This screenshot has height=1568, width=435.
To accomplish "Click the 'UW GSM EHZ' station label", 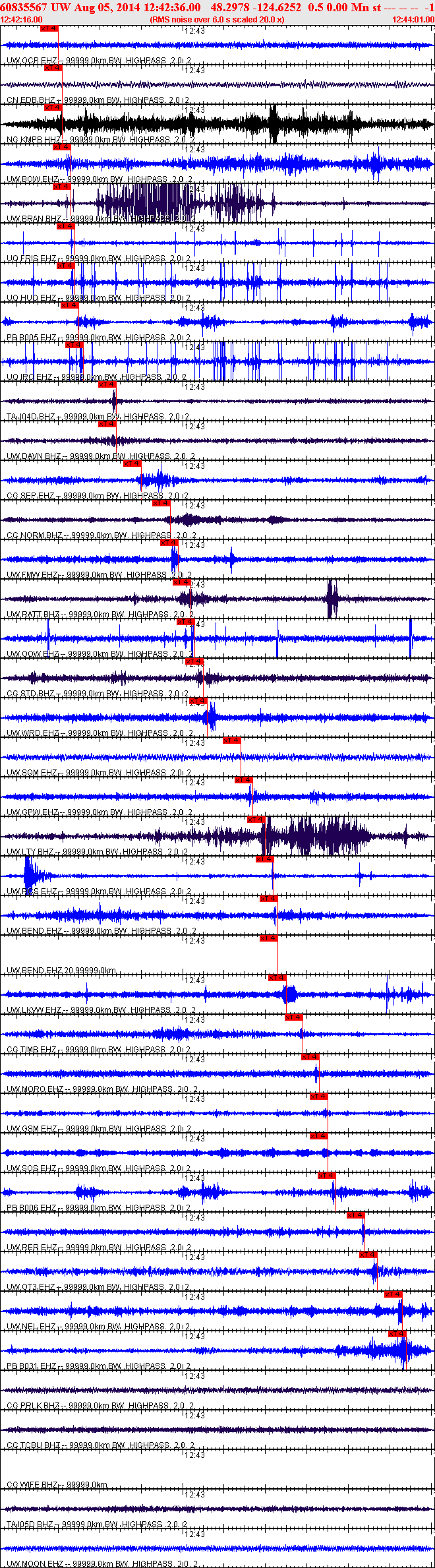I will pos(32,1129).
